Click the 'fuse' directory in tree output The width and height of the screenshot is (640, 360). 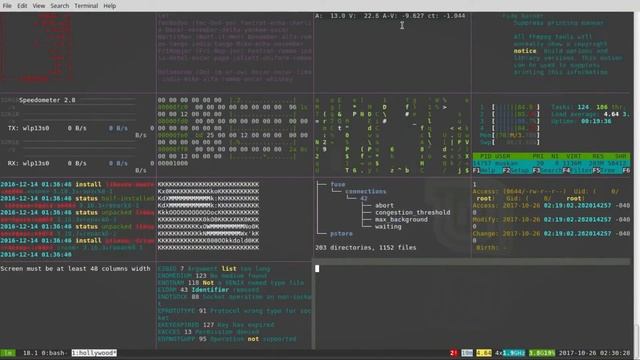[x=338, y=184]
